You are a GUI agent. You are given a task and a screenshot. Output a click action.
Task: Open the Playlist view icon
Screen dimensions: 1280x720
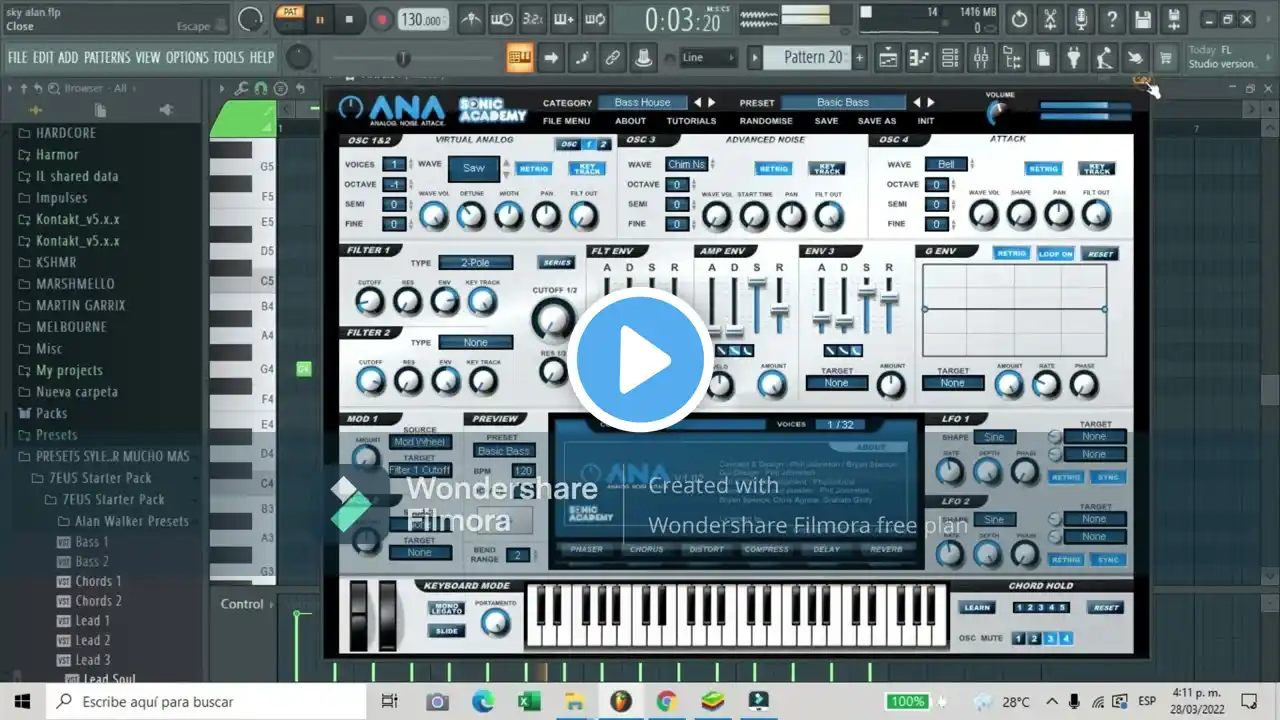point(888,58)
